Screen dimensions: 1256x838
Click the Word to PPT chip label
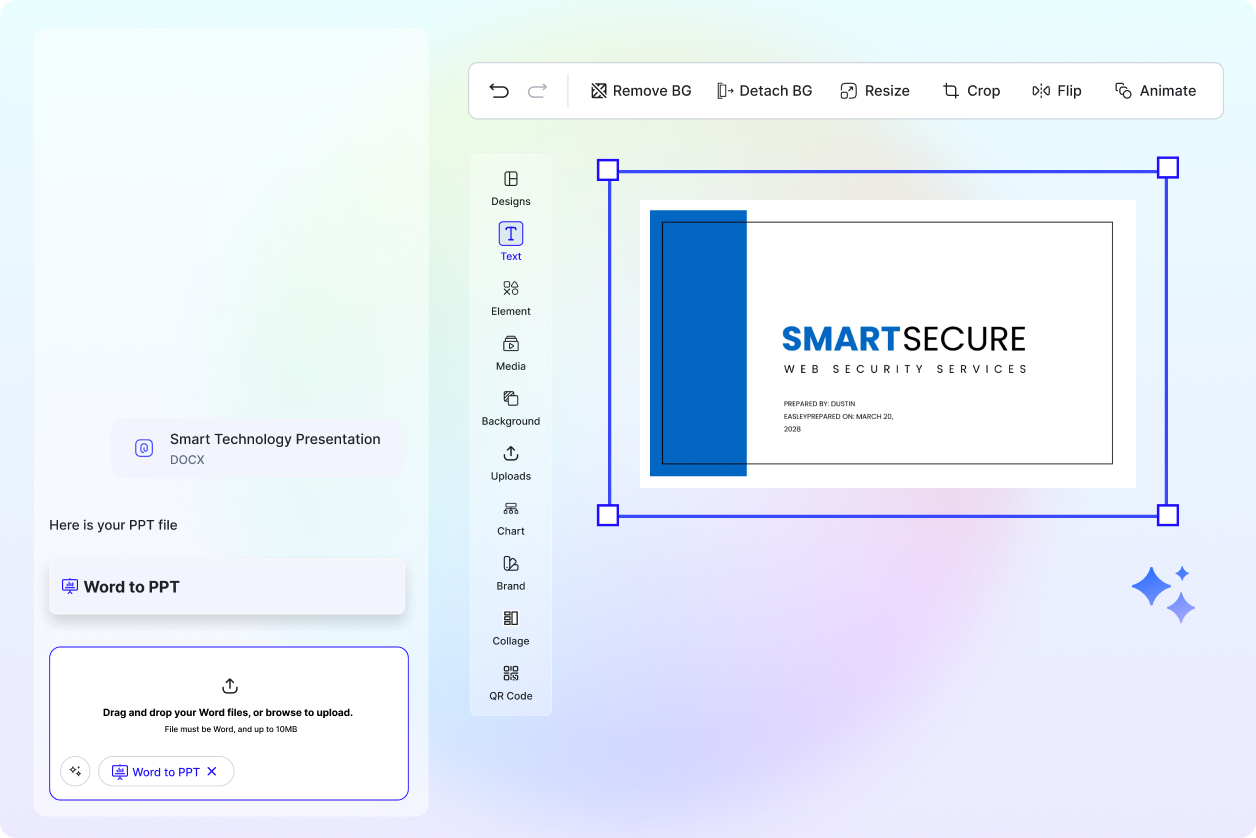point(166,772)
